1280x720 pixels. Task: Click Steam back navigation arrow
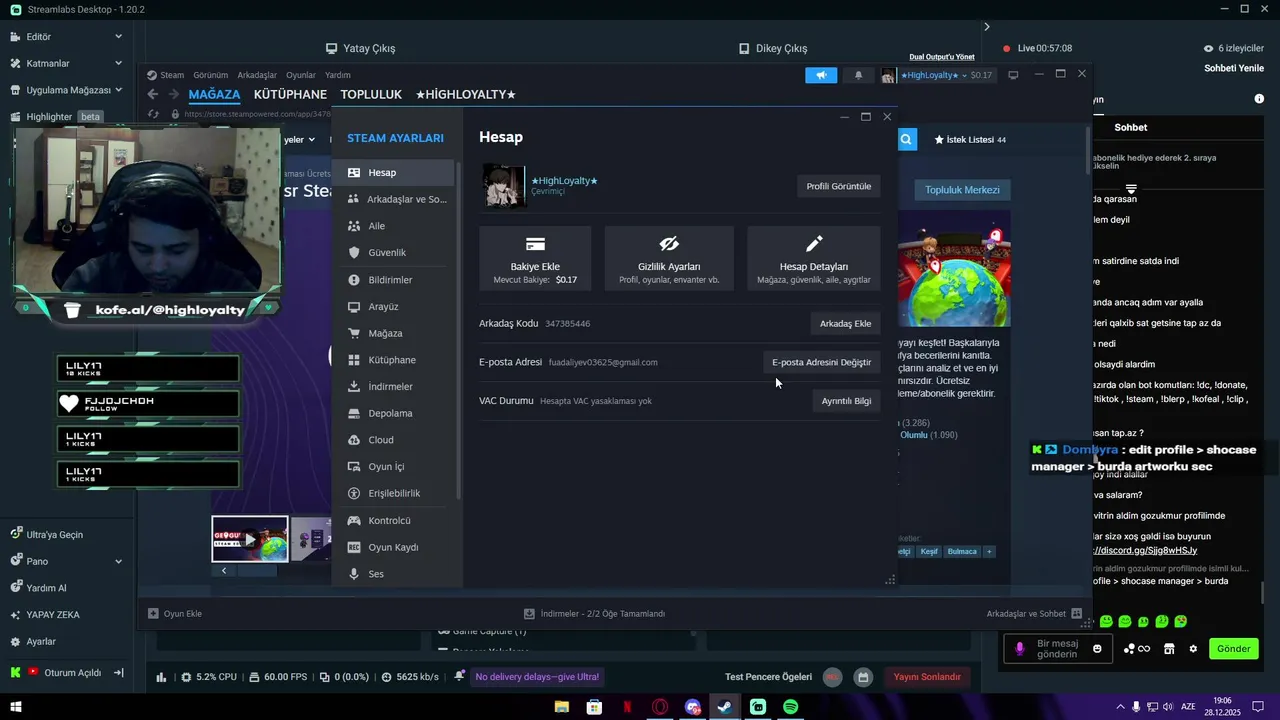tap(153, 94)
